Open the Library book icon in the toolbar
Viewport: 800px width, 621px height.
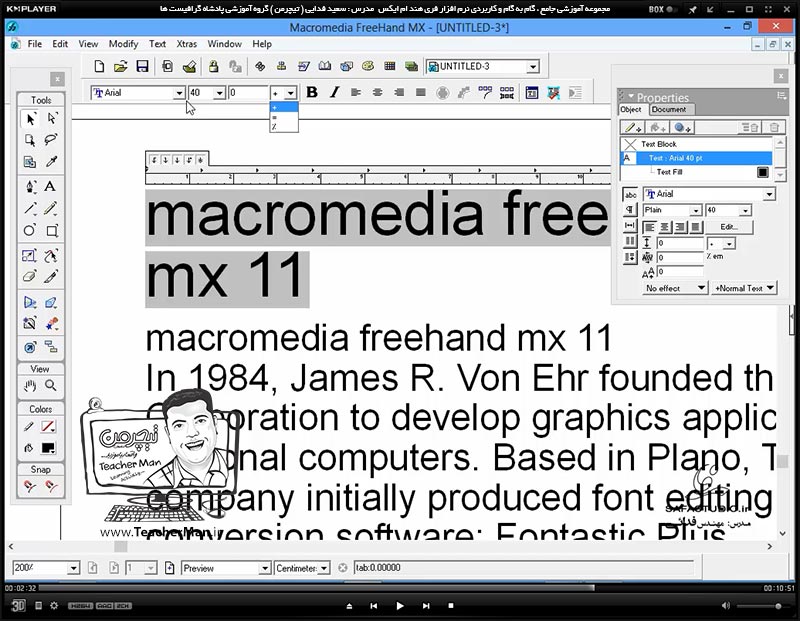point(325,66)
